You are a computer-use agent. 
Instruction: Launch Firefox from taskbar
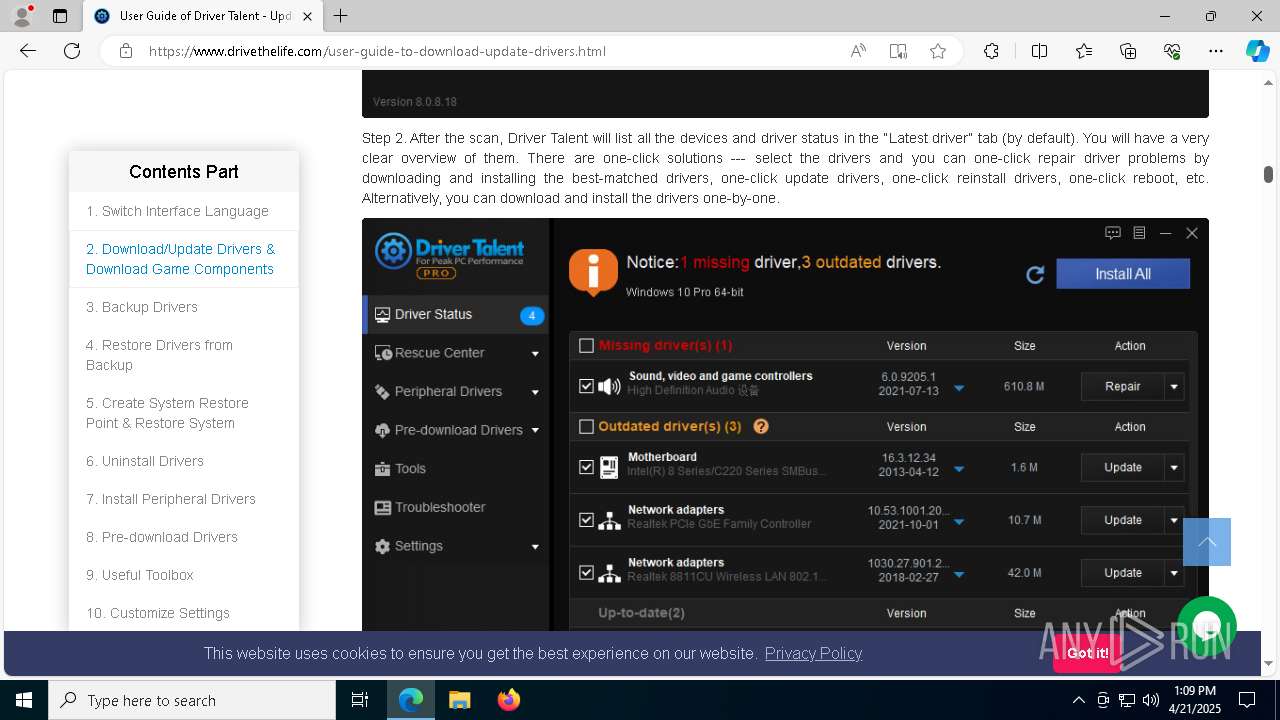tap(509, 700)
